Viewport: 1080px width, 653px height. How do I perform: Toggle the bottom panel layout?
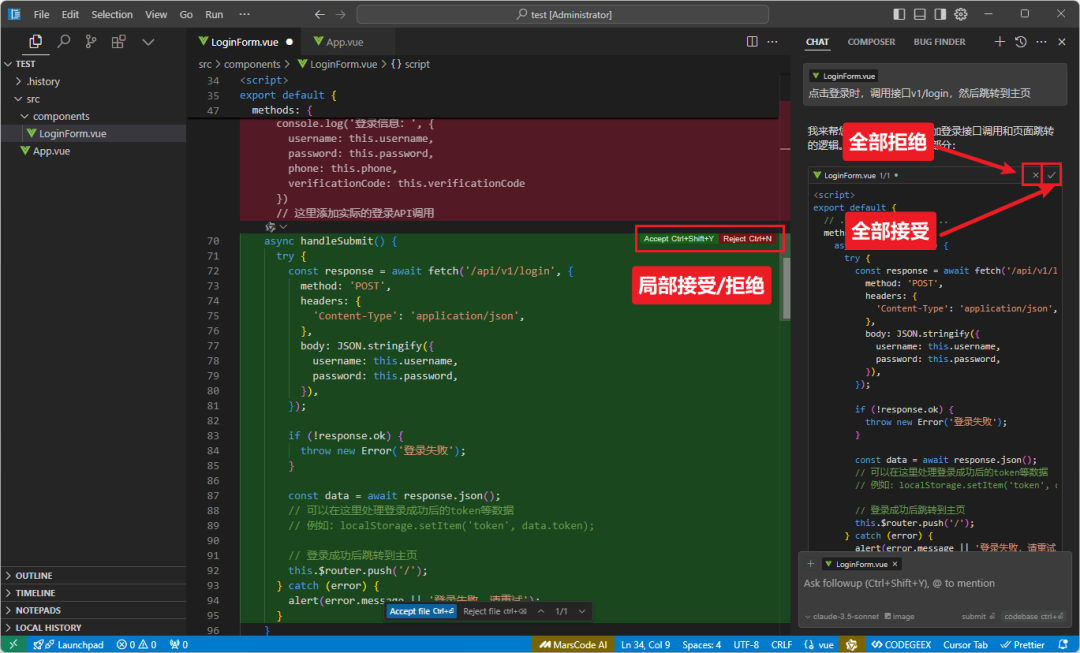coord(920,14)
